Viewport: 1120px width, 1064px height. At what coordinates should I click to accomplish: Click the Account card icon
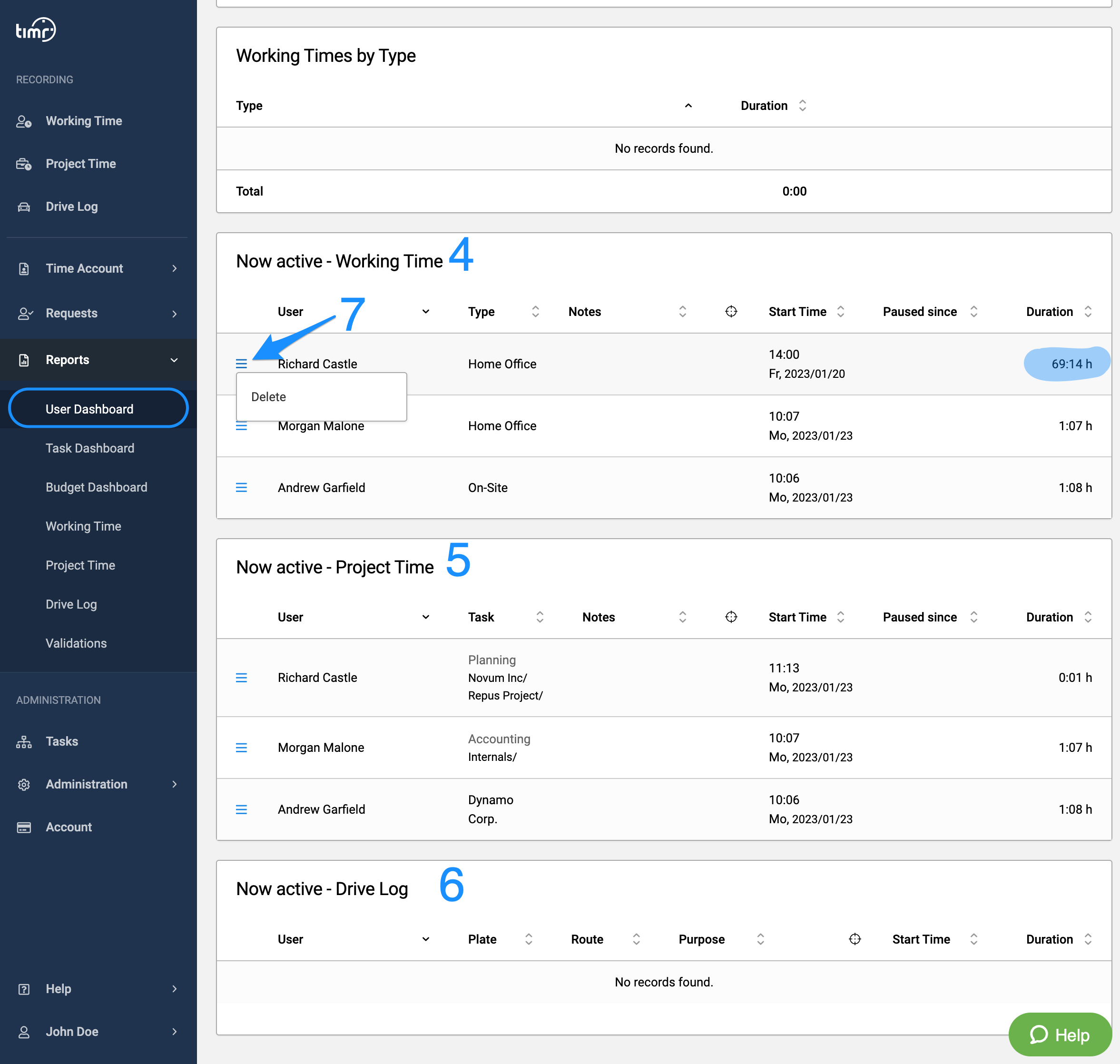click(24, 828)
